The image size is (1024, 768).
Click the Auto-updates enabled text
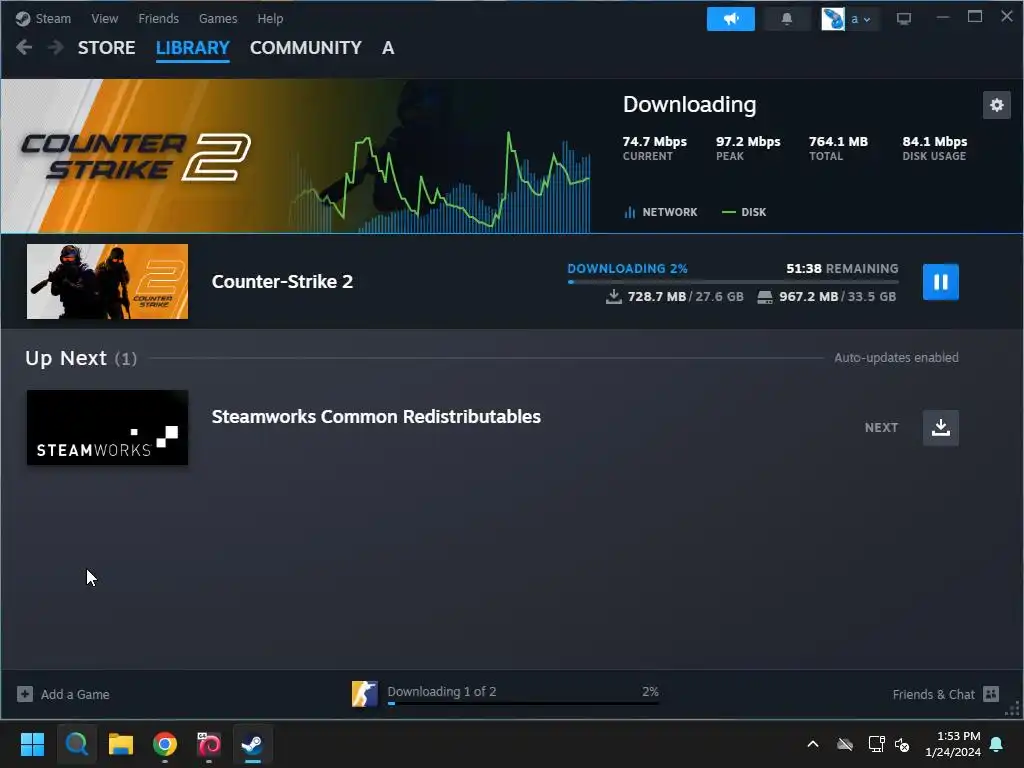coord(896,358)
